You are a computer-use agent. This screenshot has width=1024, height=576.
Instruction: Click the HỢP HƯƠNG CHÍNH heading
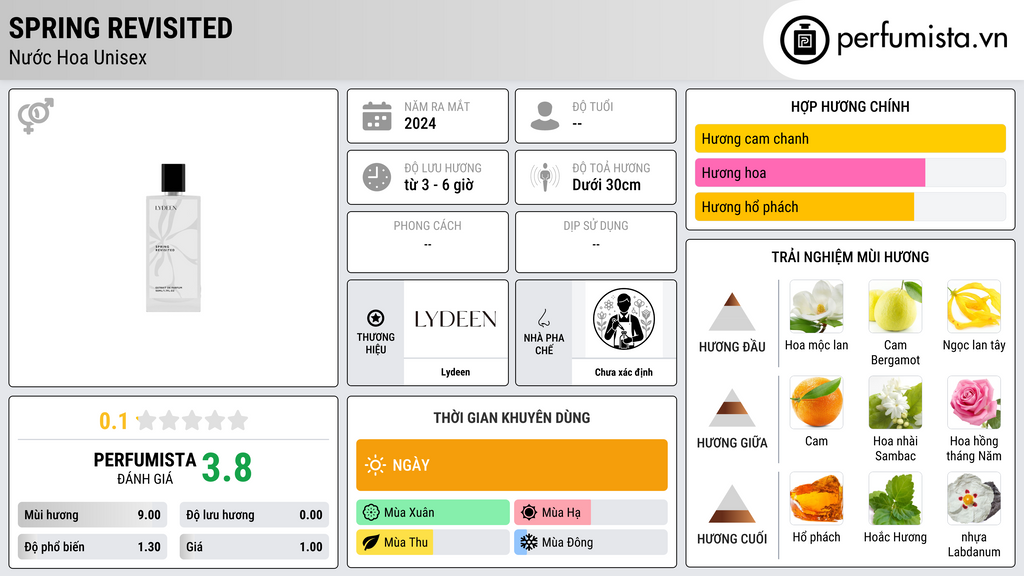pos(850,106)
